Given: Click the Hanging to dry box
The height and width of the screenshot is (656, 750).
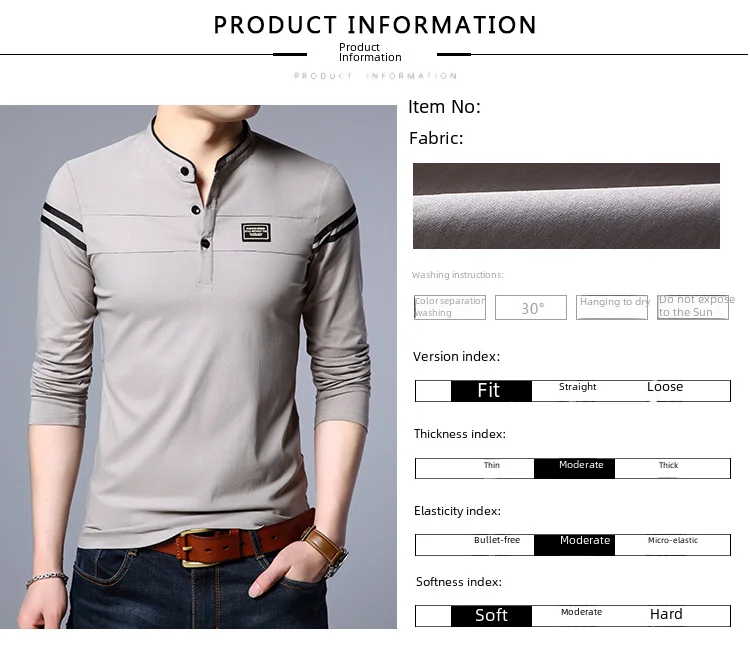Looking at the screenshot, I should 612,307.
